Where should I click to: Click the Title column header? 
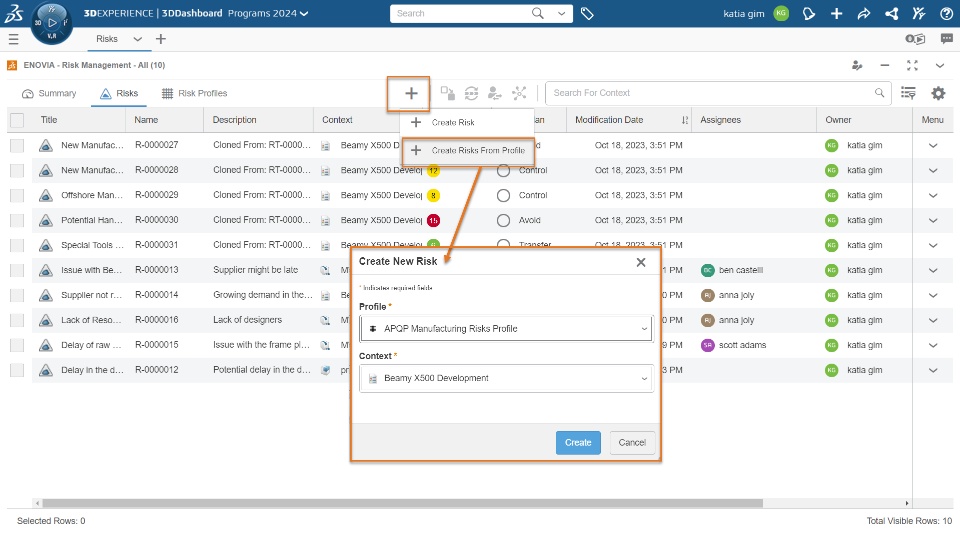[49, 120]
